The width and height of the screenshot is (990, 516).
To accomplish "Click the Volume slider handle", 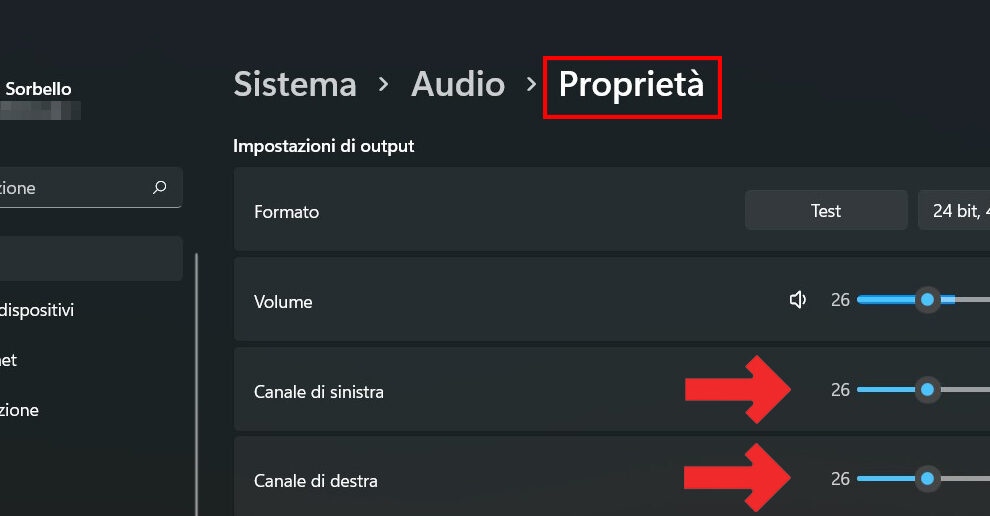I will coord(928,300).
